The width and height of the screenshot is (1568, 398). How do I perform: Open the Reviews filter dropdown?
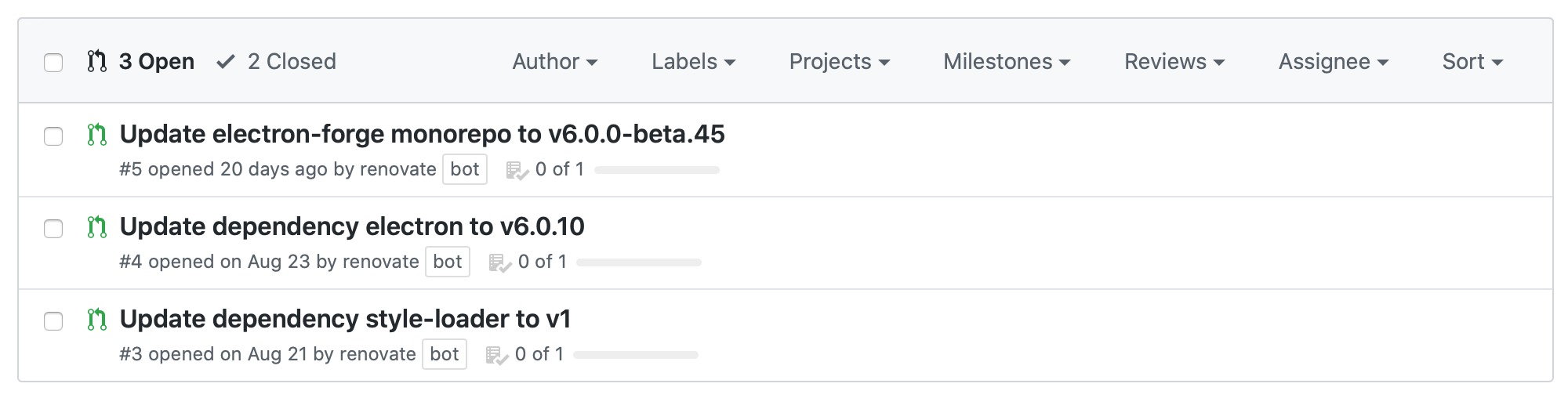point(1174,61)
